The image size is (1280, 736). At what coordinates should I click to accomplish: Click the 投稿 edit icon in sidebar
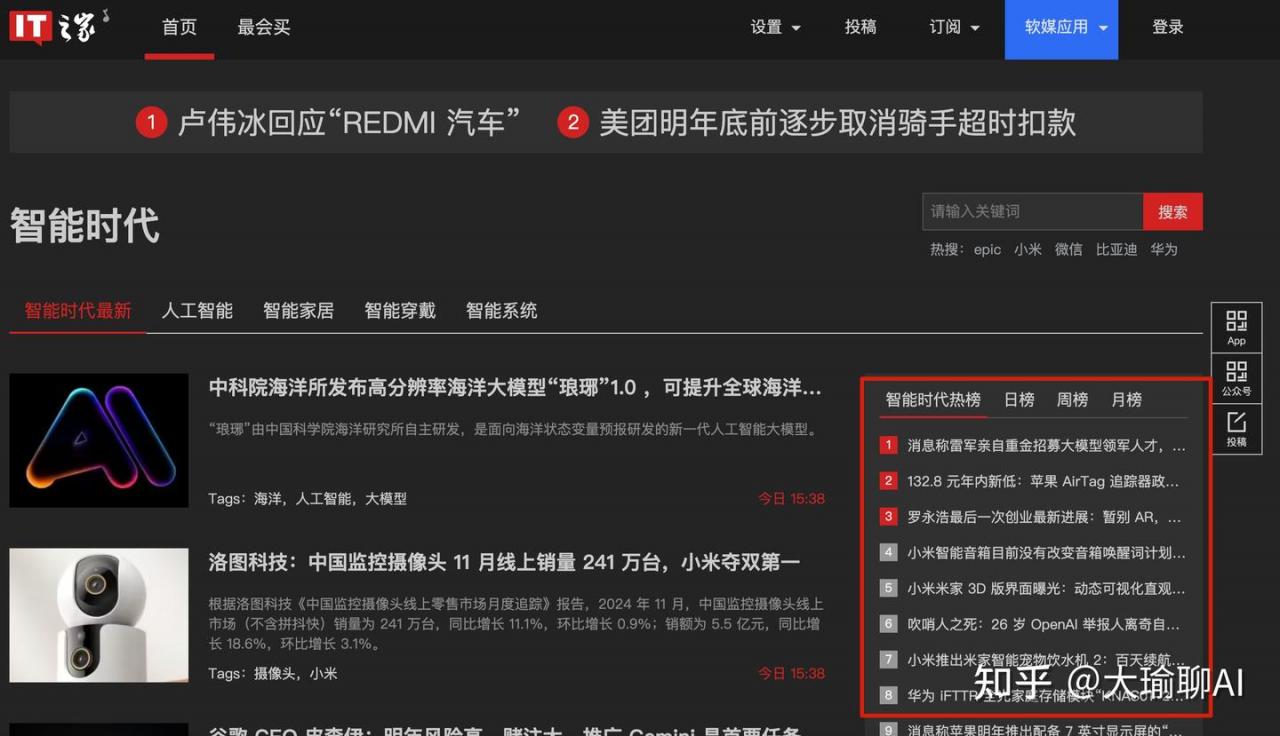1237,429
